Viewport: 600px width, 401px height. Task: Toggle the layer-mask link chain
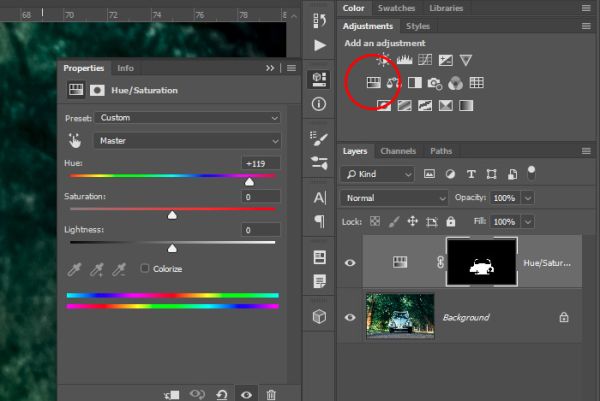click(x=440, y=262)
